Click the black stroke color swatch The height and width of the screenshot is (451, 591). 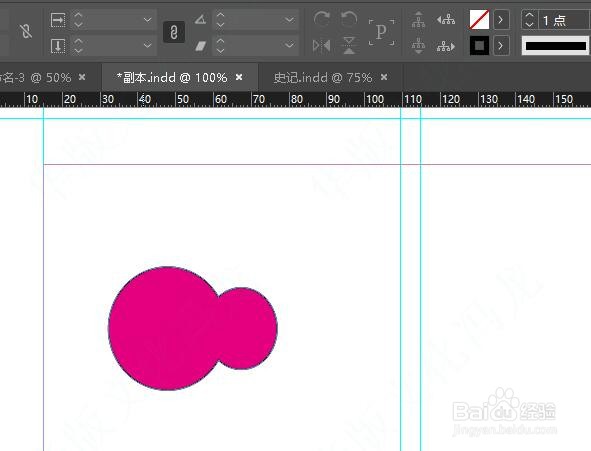pos(479,46)
